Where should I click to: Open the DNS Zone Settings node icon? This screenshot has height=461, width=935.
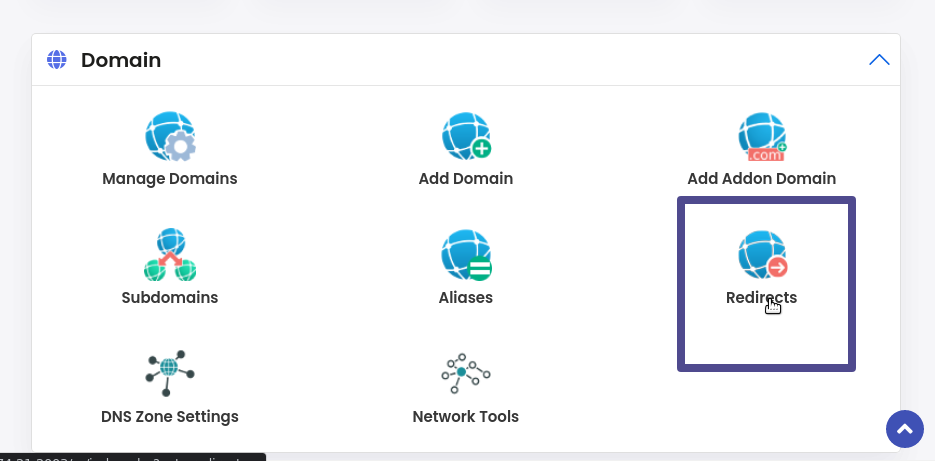pos(170,373)
